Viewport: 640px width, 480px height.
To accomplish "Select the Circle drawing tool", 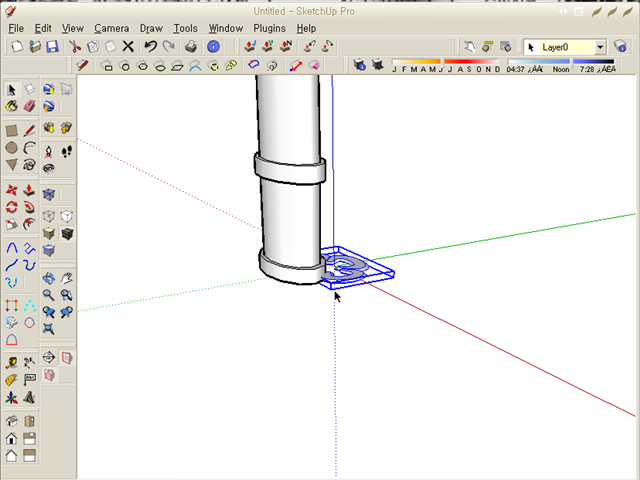I will (x=11, y=148).
